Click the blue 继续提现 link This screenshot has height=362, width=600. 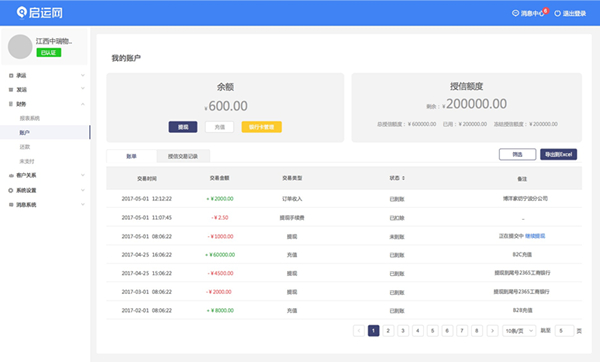click(535, 236)
